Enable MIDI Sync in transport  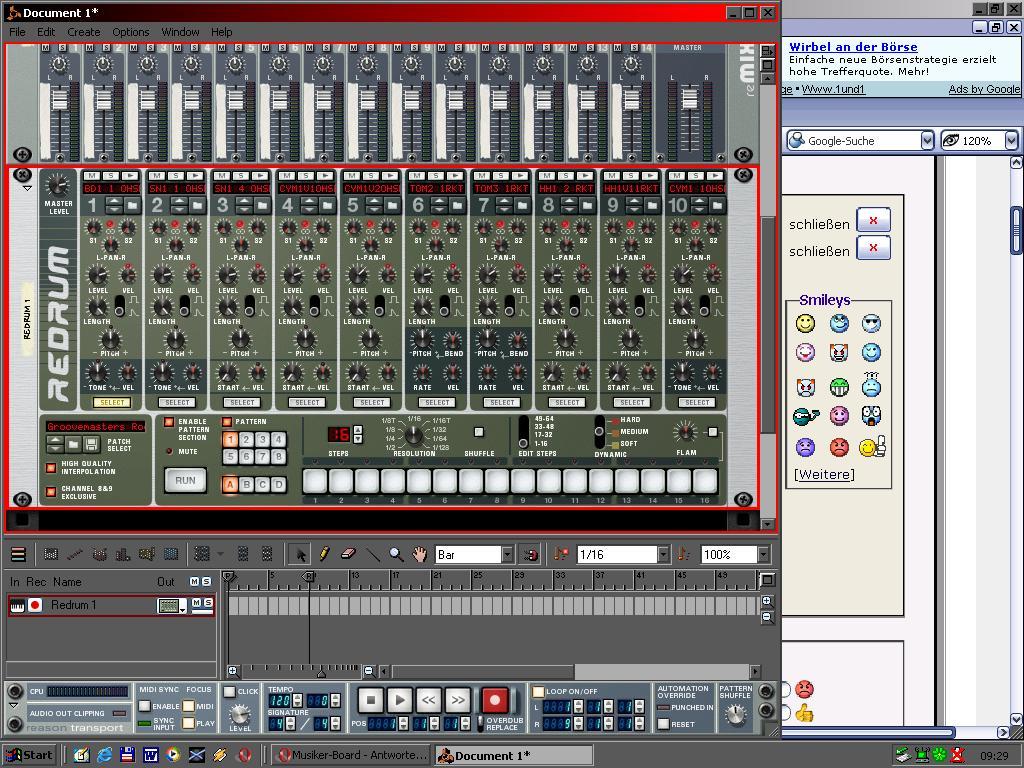point(145,706)
